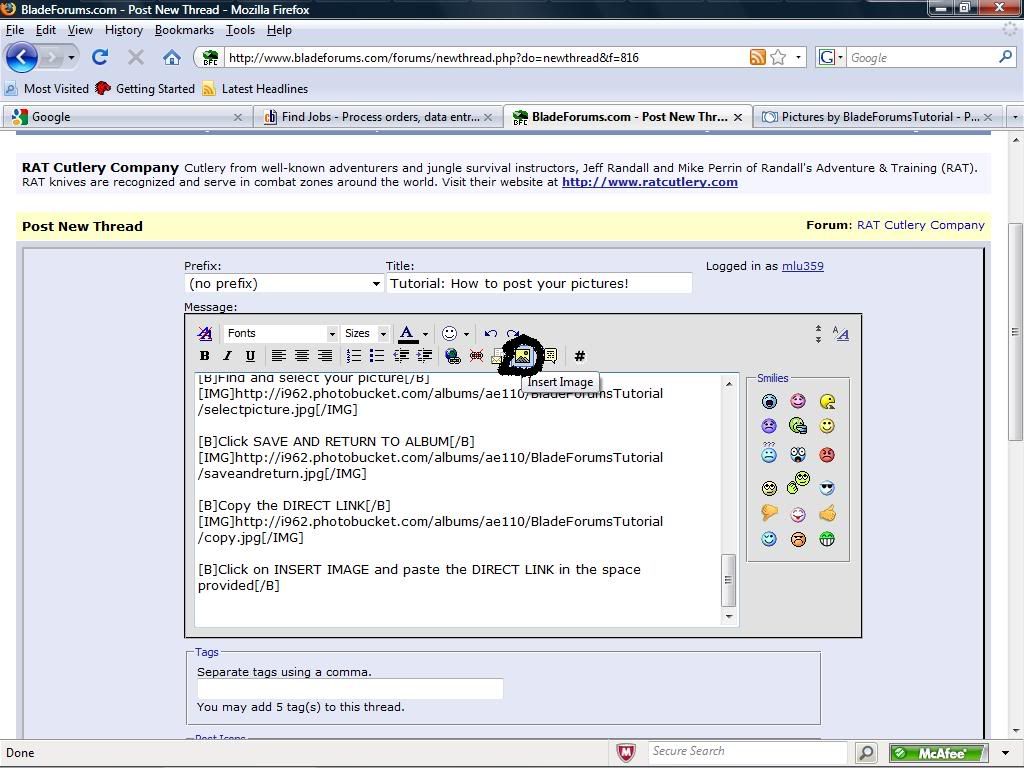The image size is (1024, 768).
Task: Open the mlu359 user profile link
Action: pos(803,266)
